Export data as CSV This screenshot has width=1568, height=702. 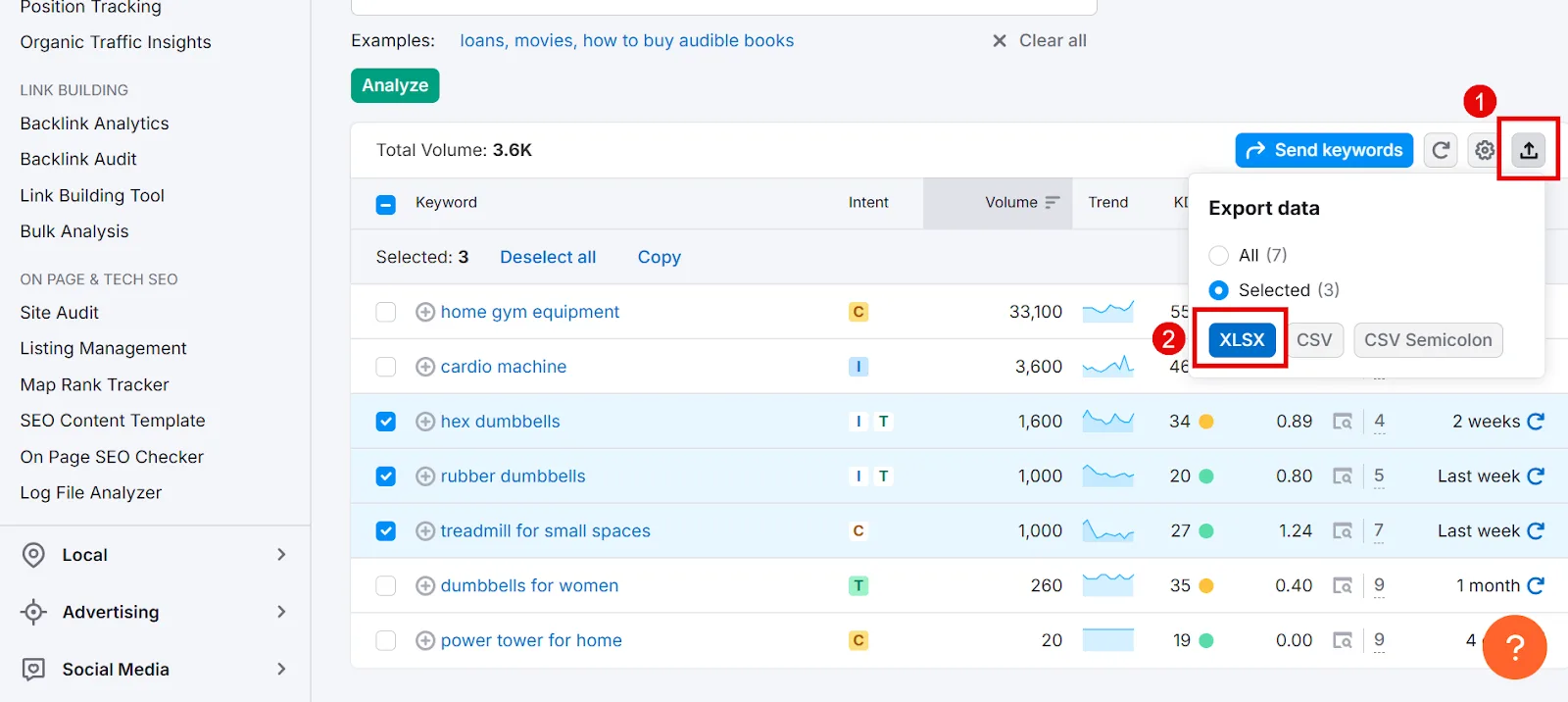[1314, 340]
